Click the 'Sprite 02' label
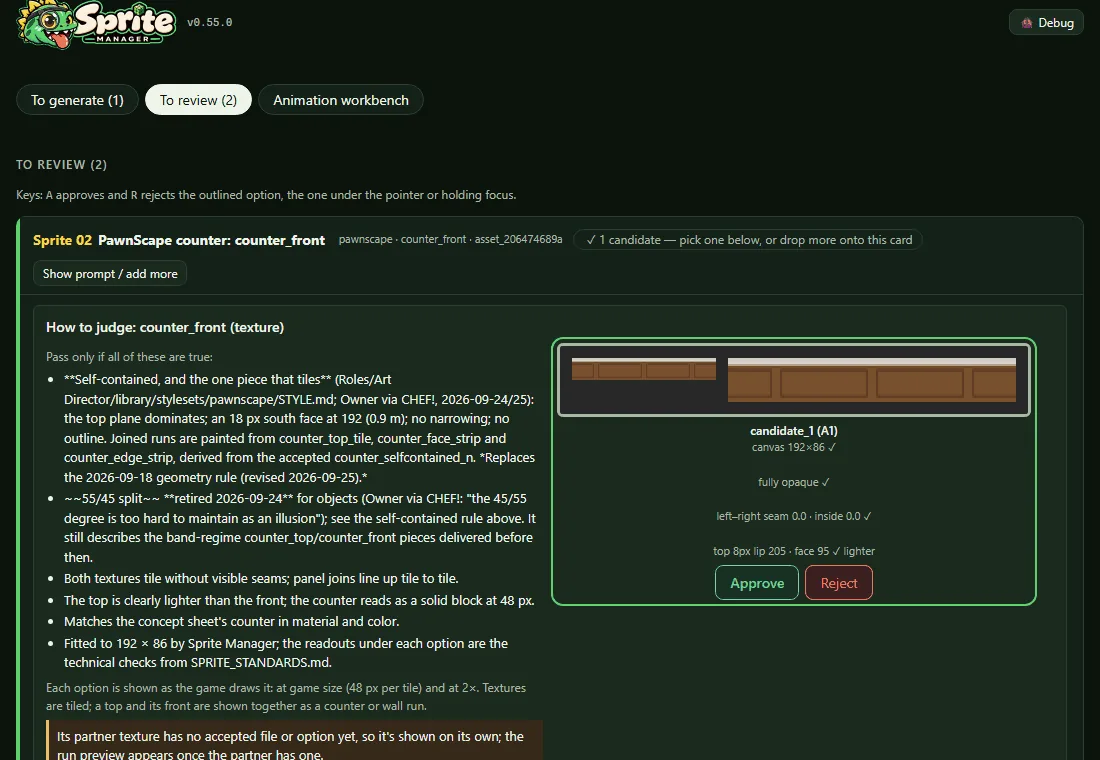Image resolution: width=1100 pixels, height=760 pixels. click(62, 240)
